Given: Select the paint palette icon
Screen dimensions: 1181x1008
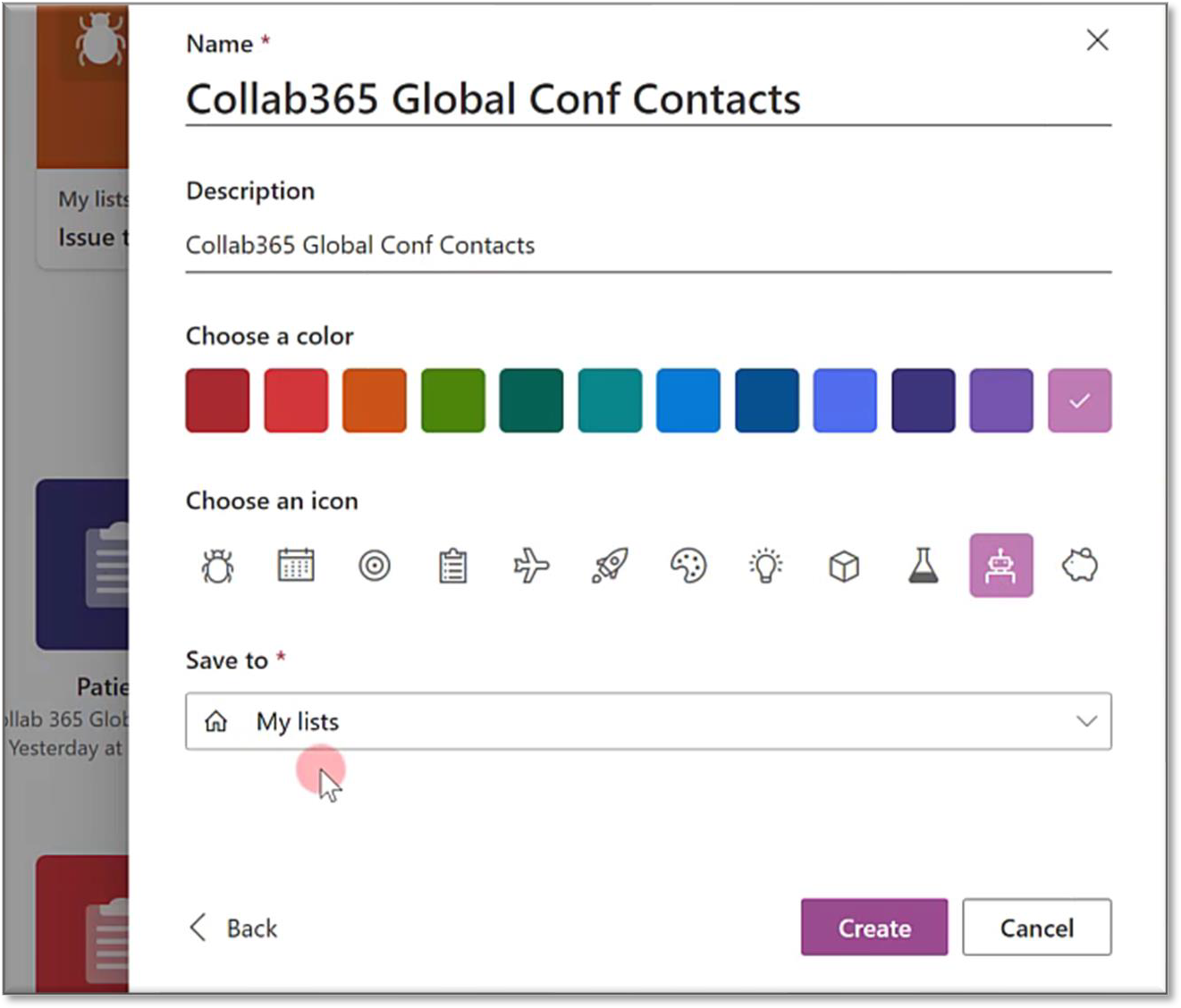Looking at the screenshot, I should pyautogui.click(x=688, y=566).
